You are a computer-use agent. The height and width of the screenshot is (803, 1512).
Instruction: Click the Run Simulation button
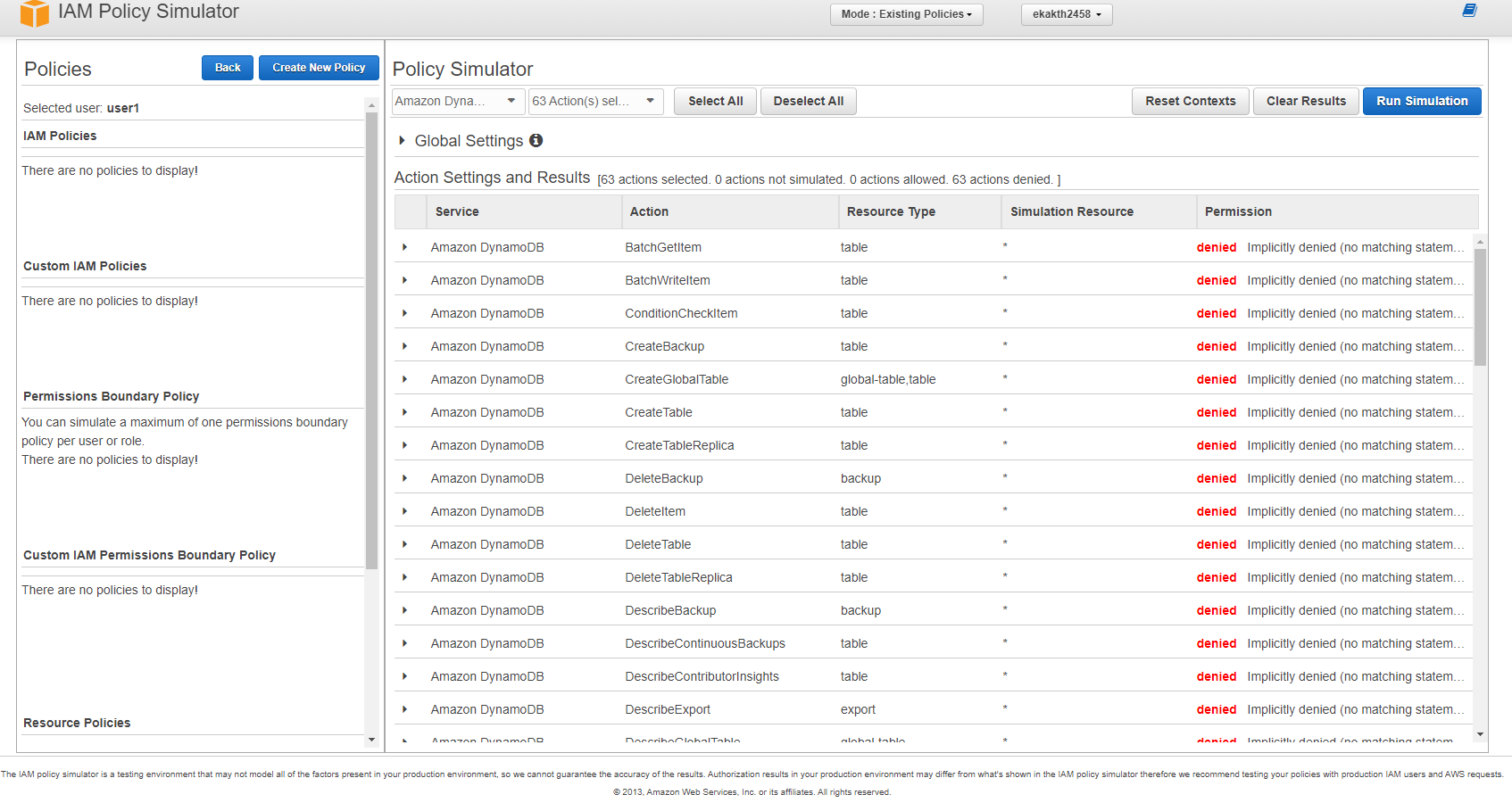point(1422,101)
